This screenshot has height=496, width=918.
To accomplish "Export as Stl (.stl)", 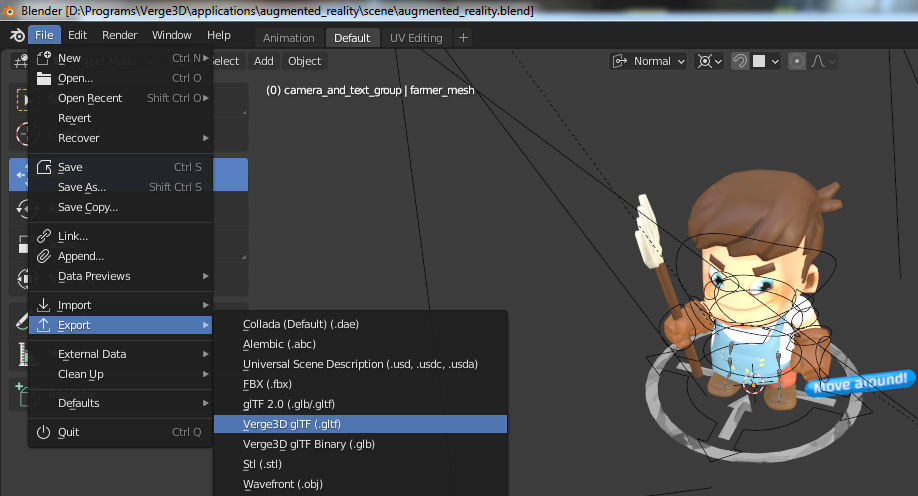I will coord(361,464).
